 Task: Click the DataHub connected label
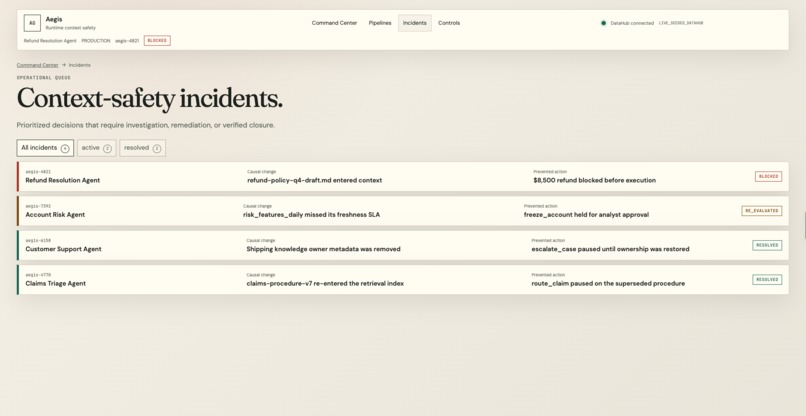pyautogui.click(x=632, y=23)
